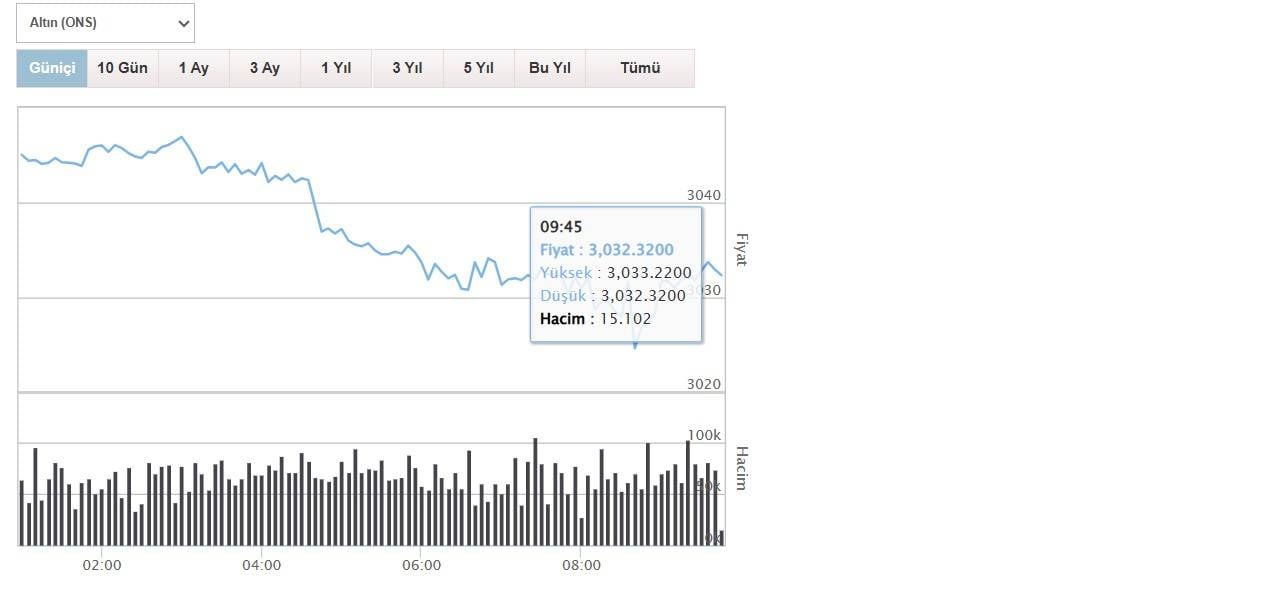The height and width of the screenshot is (597, 1280).
Task: Switch to the 10 Gün range
Action: 122,68
